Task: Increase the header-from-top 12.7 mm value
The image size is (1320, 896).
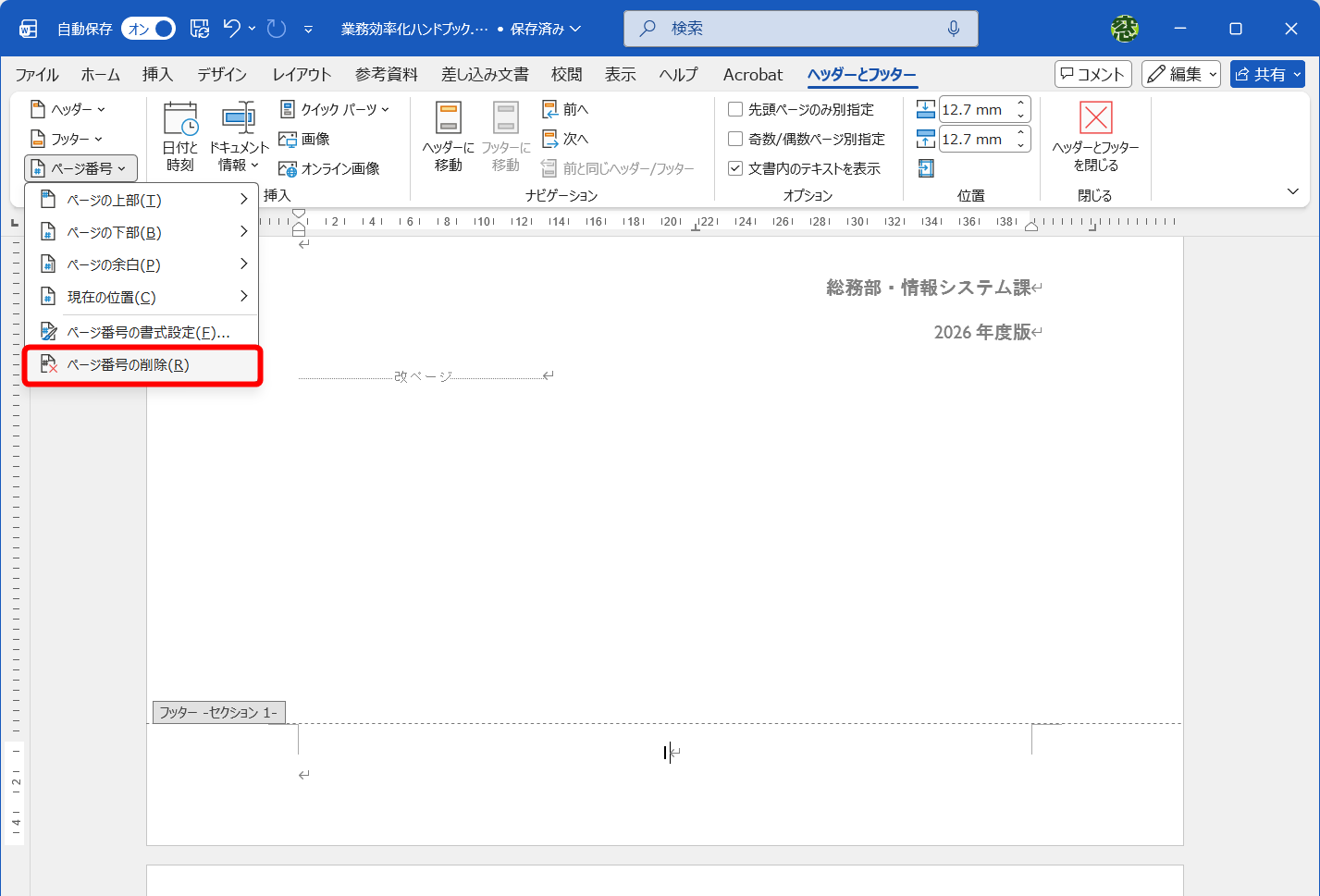Action: pos(1021,103)
